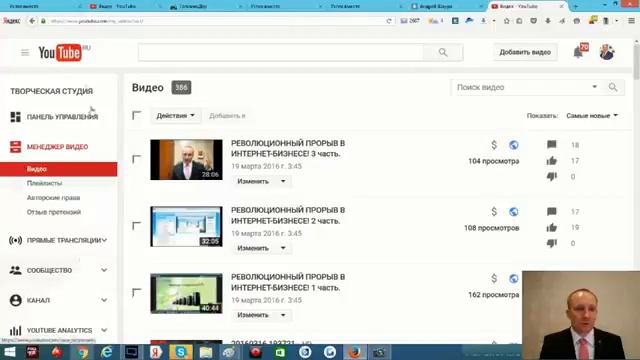
Task: Click Изменить for 3 часть video
Action: 253,181
